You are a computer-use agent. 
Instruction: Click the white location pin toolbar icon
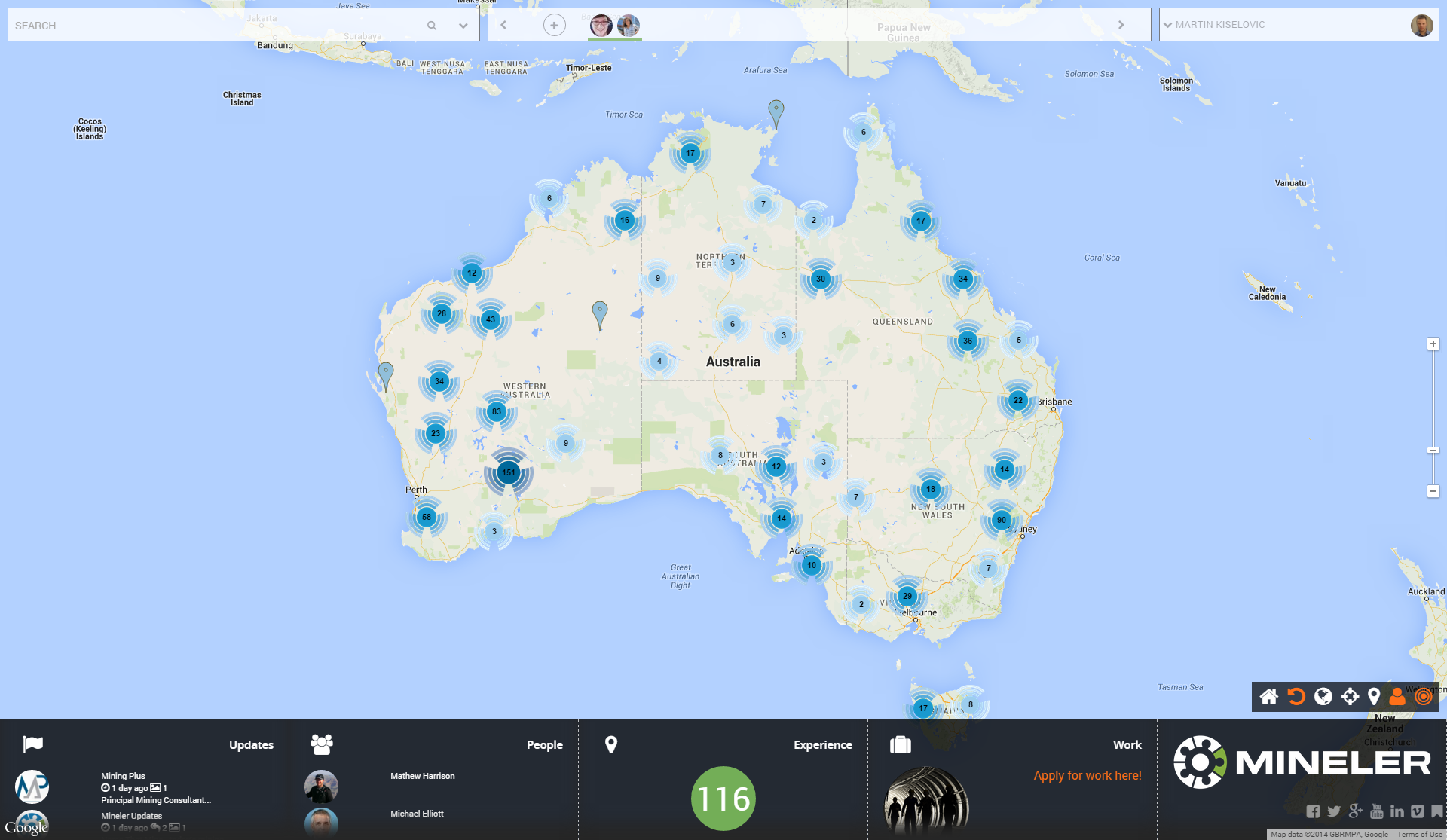pyautogui.click(x=1374, y=696)
